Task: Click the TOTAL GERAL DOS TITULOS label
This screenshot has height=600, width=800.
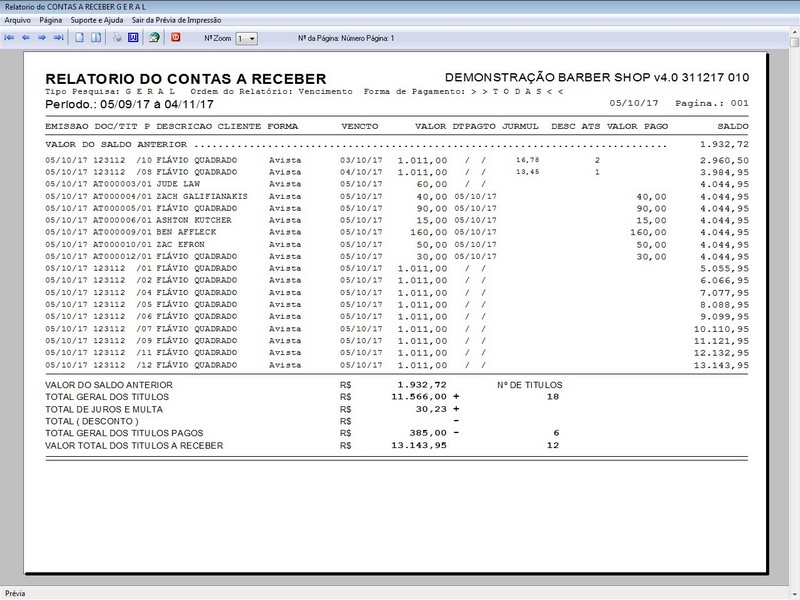Action: click(x=107, y=397)
